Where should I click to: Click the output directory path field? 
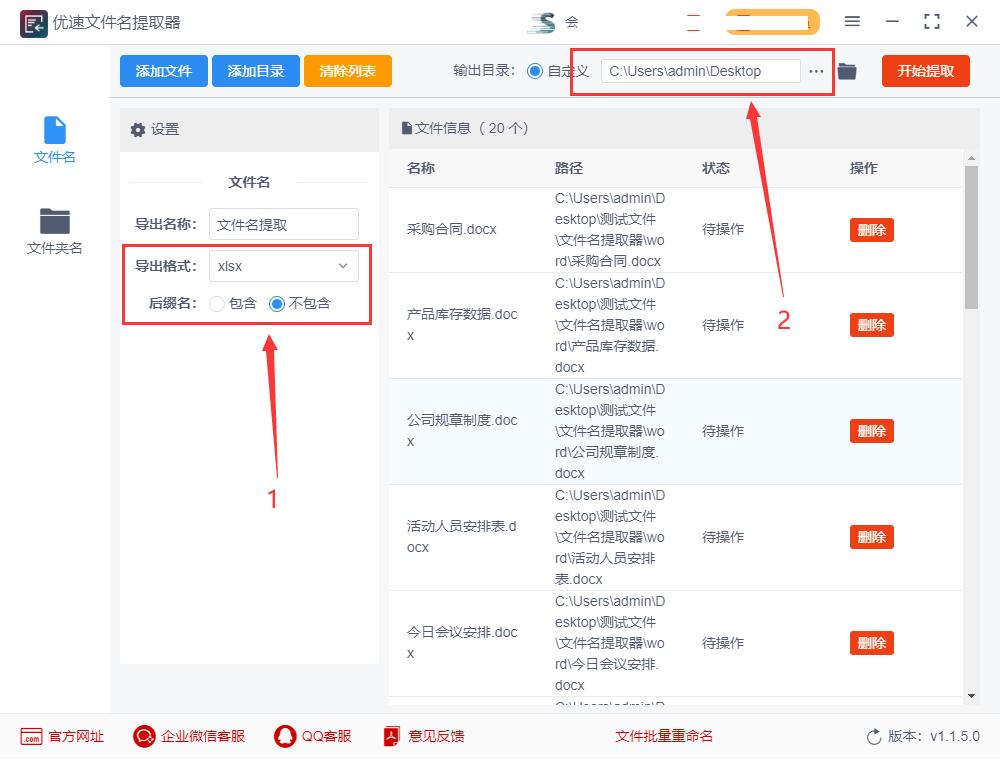700,71
